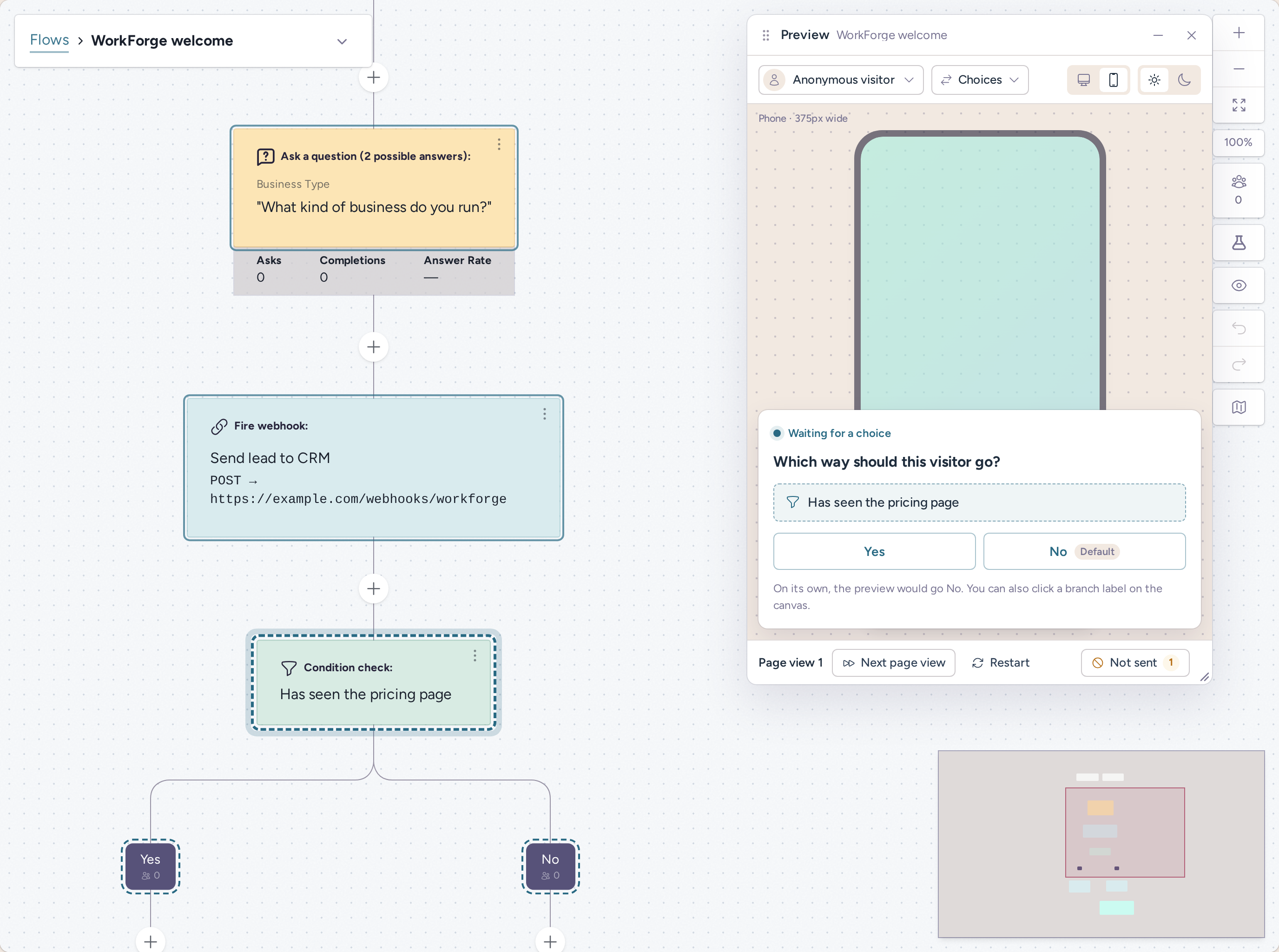Select the dark theme moon icon
The height and width of the screenshot is (952, 1279).
1185,79
